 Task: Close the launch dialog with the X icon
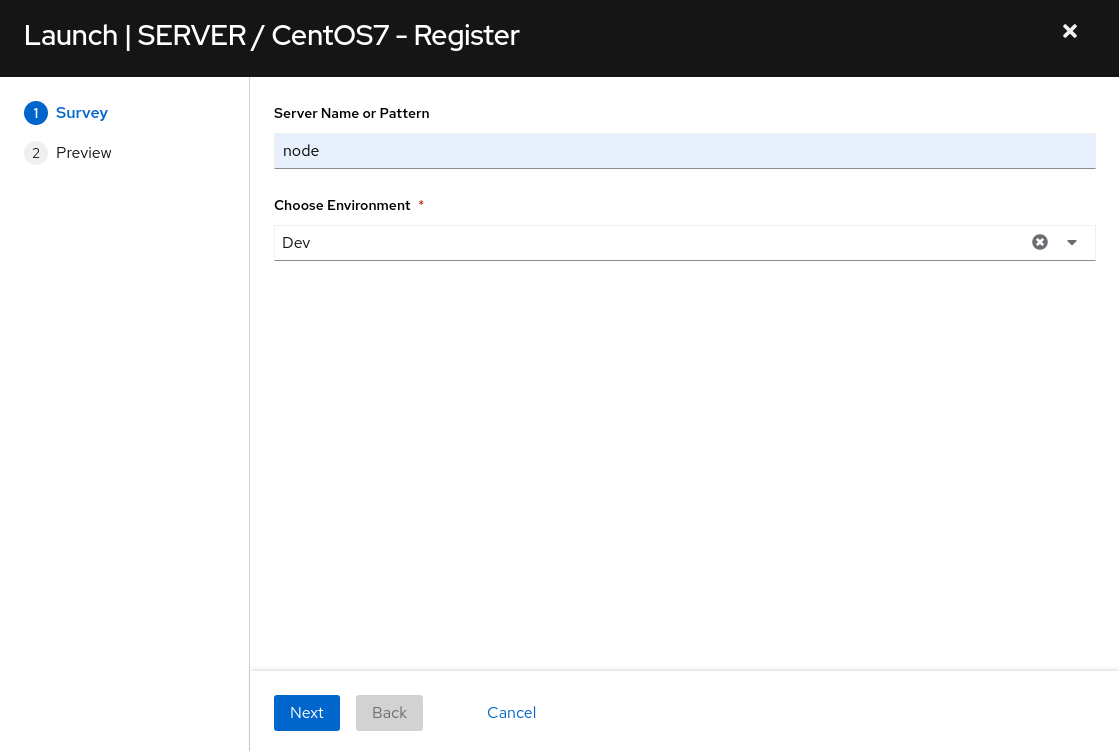point(1069,31)
